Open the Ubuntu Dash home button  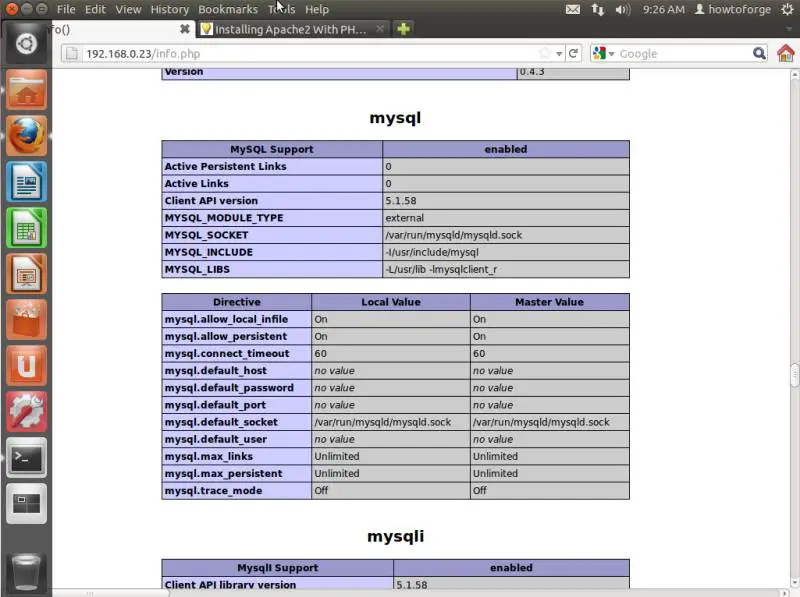click(x=27, y=44)
